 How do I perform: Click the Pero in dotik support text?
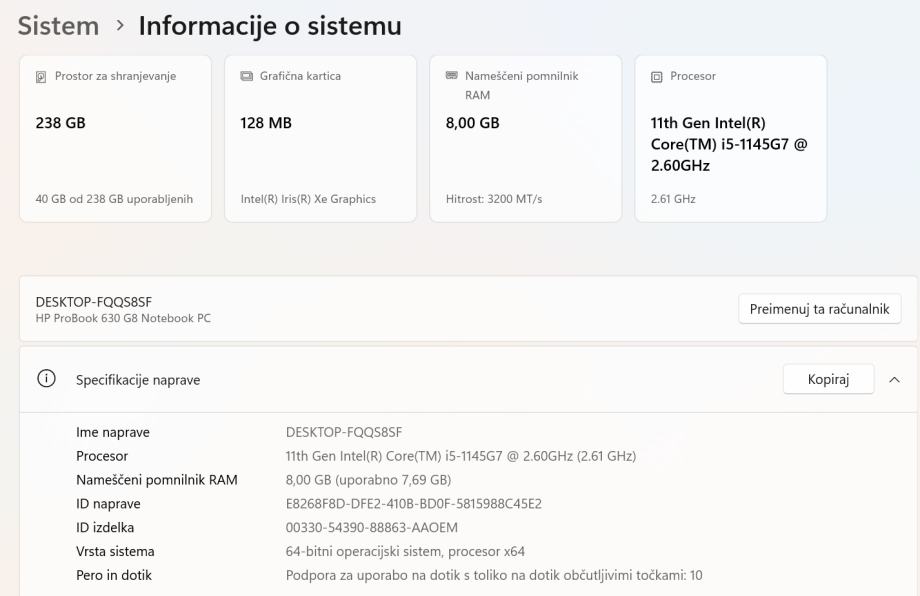(x=494, y=576)
